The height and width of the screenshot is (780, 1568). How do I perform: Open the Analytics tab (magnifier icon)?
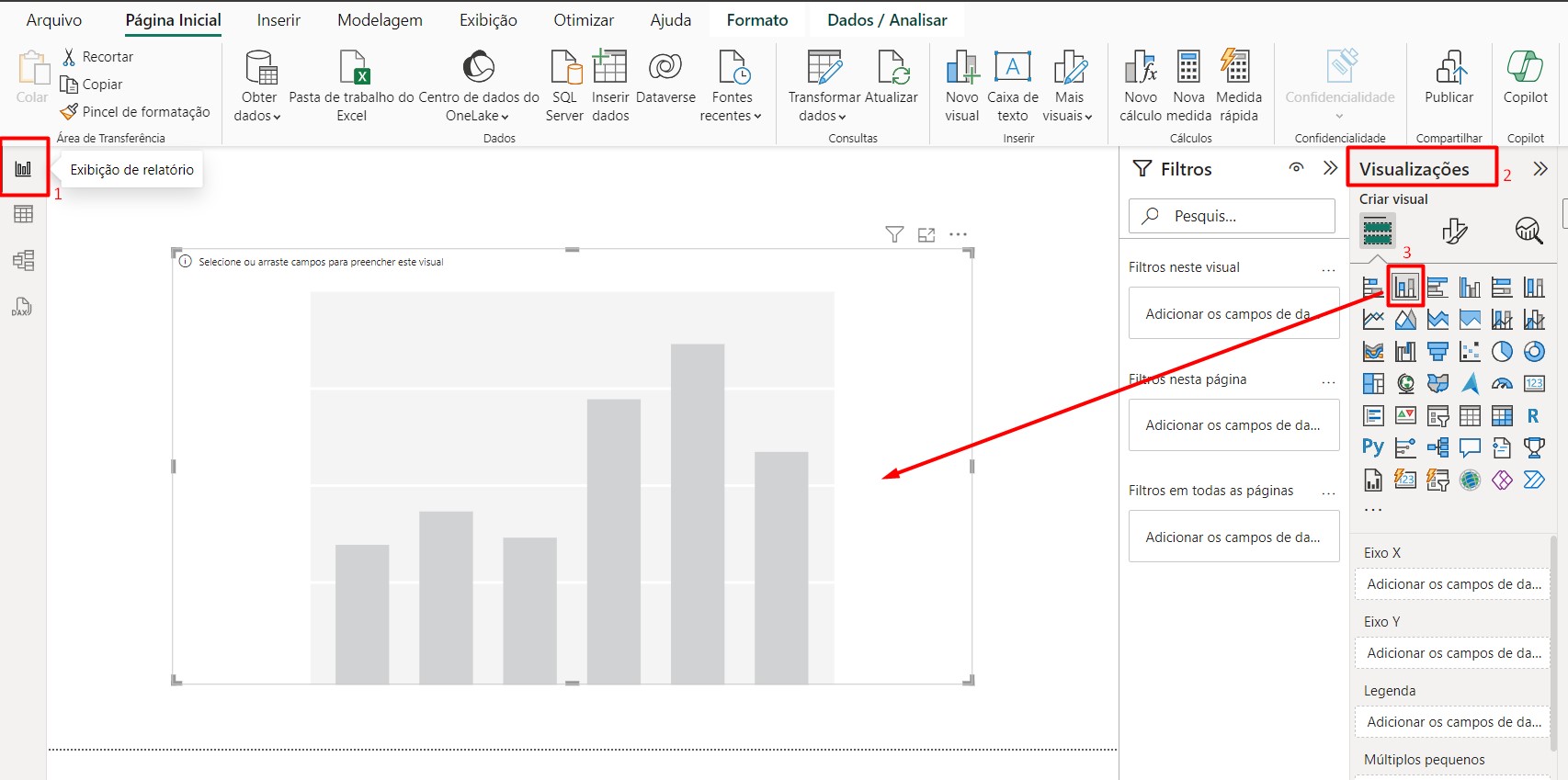pyautogui.click(x=1528, y=231)
